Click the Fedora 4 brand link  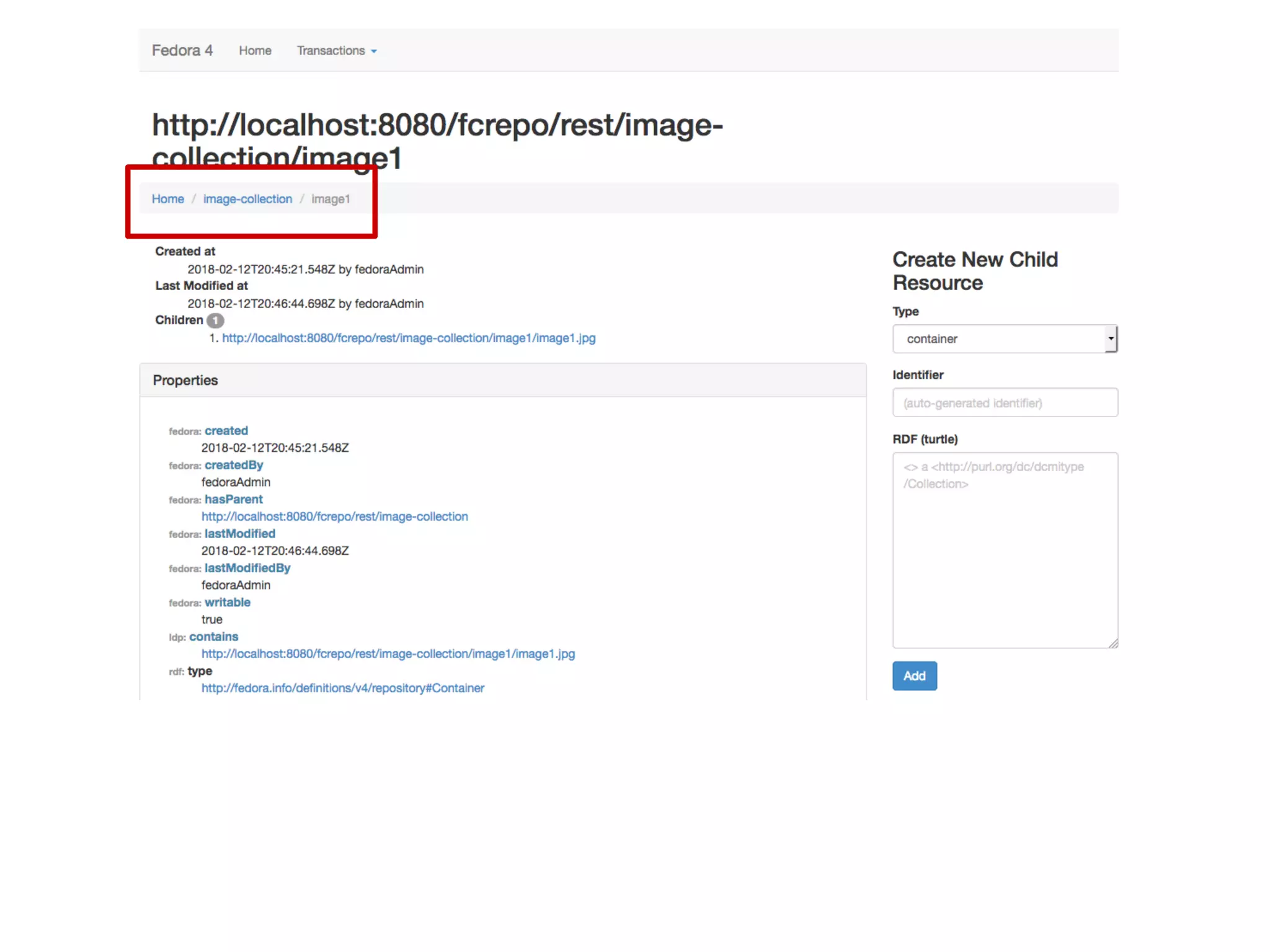coord(182,50)
